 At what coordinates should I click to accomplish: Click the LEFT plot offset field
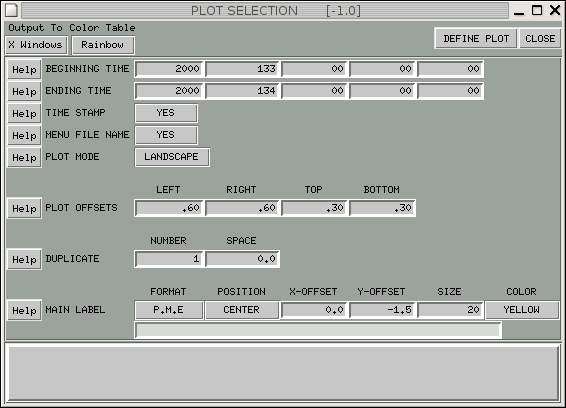tap(169, 208)
